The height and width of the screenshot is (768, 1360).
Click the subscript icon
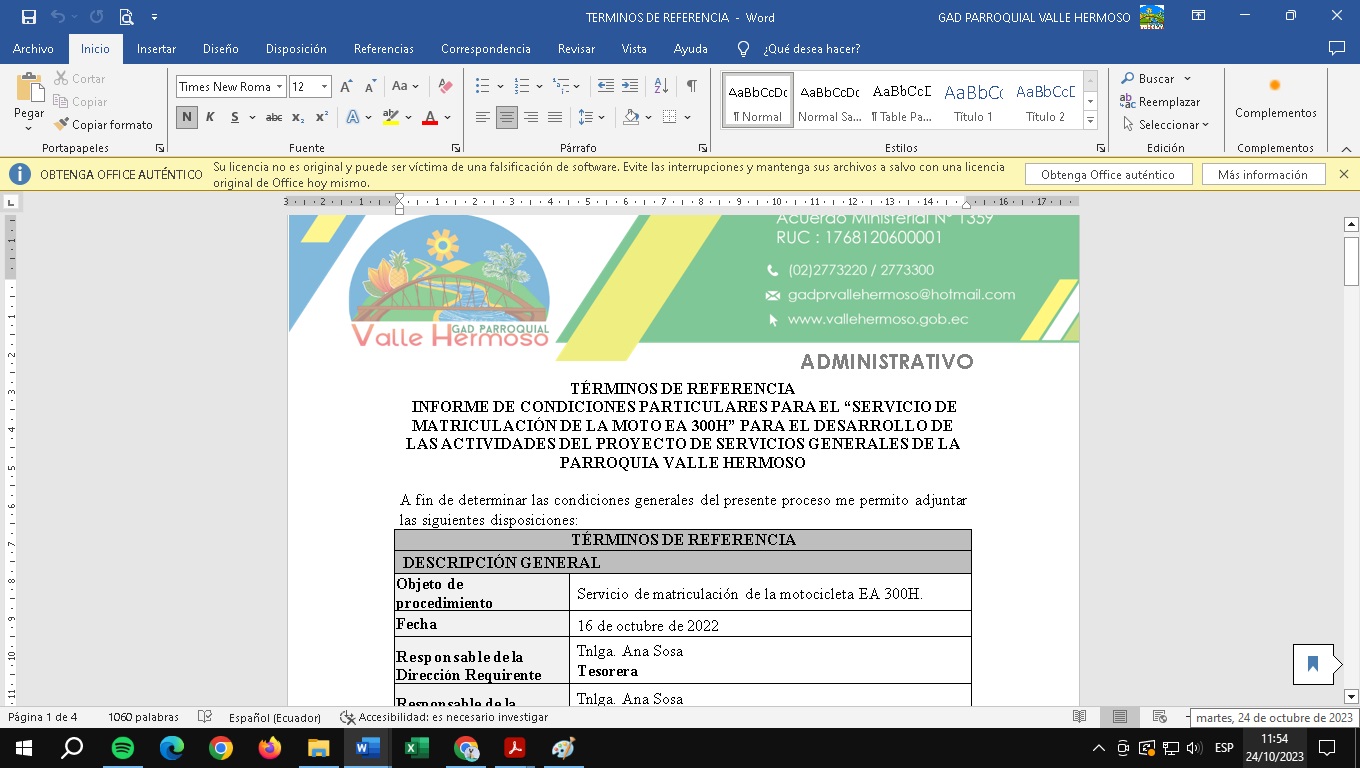coord(298,117)
